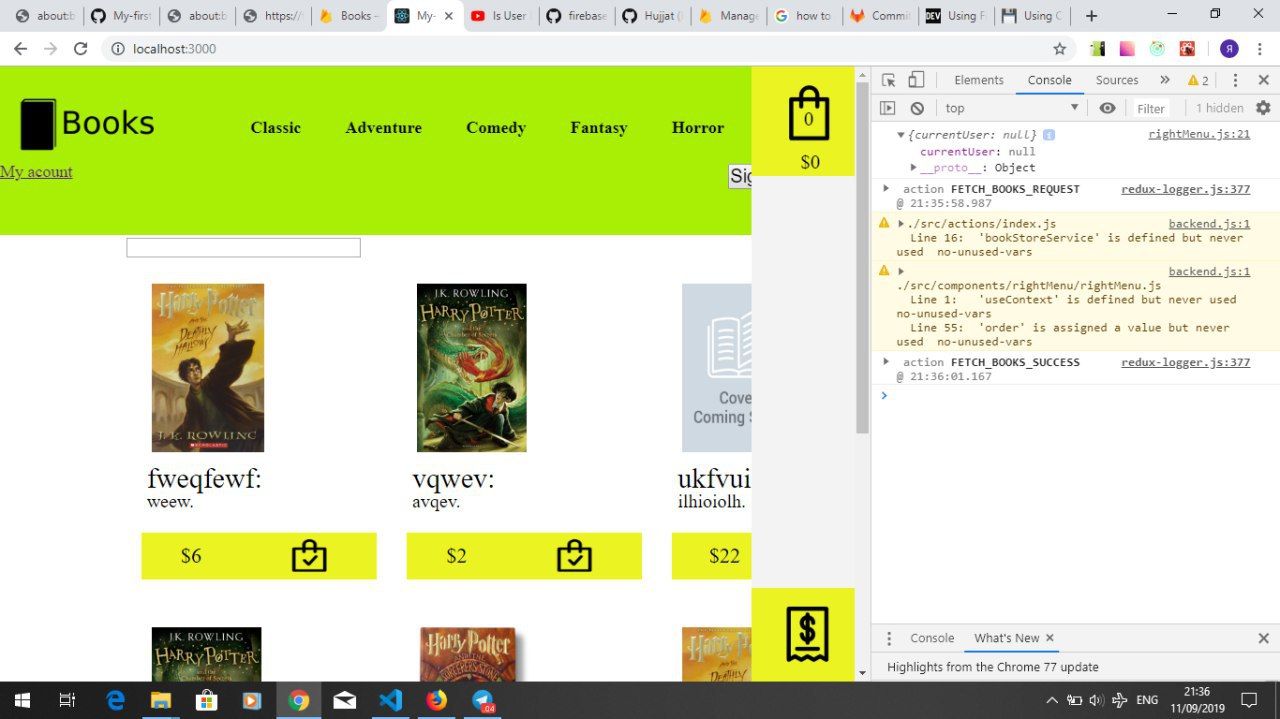Open the Chrome profile avatar
The width and height of the screenshot is (1280, 719).
pos(1229,48)
